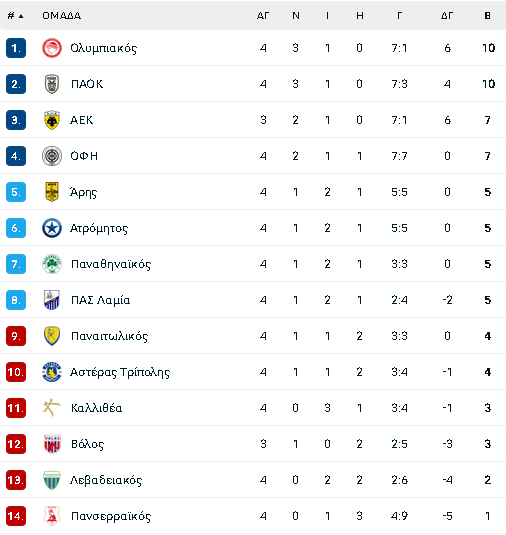Click the Καλλιθέα gold logo
The width and height of the screenshot is (506, 535).
point(52,408)
